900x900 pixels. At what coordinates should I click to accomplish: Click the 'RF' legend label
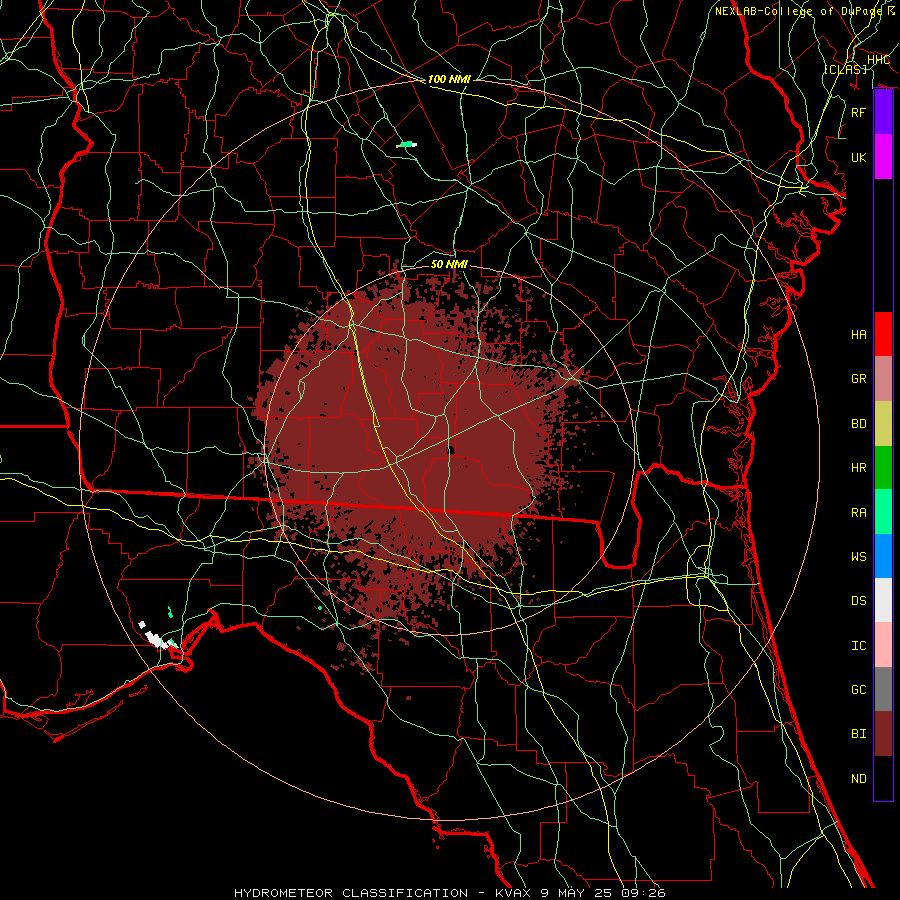click(859, 112)
